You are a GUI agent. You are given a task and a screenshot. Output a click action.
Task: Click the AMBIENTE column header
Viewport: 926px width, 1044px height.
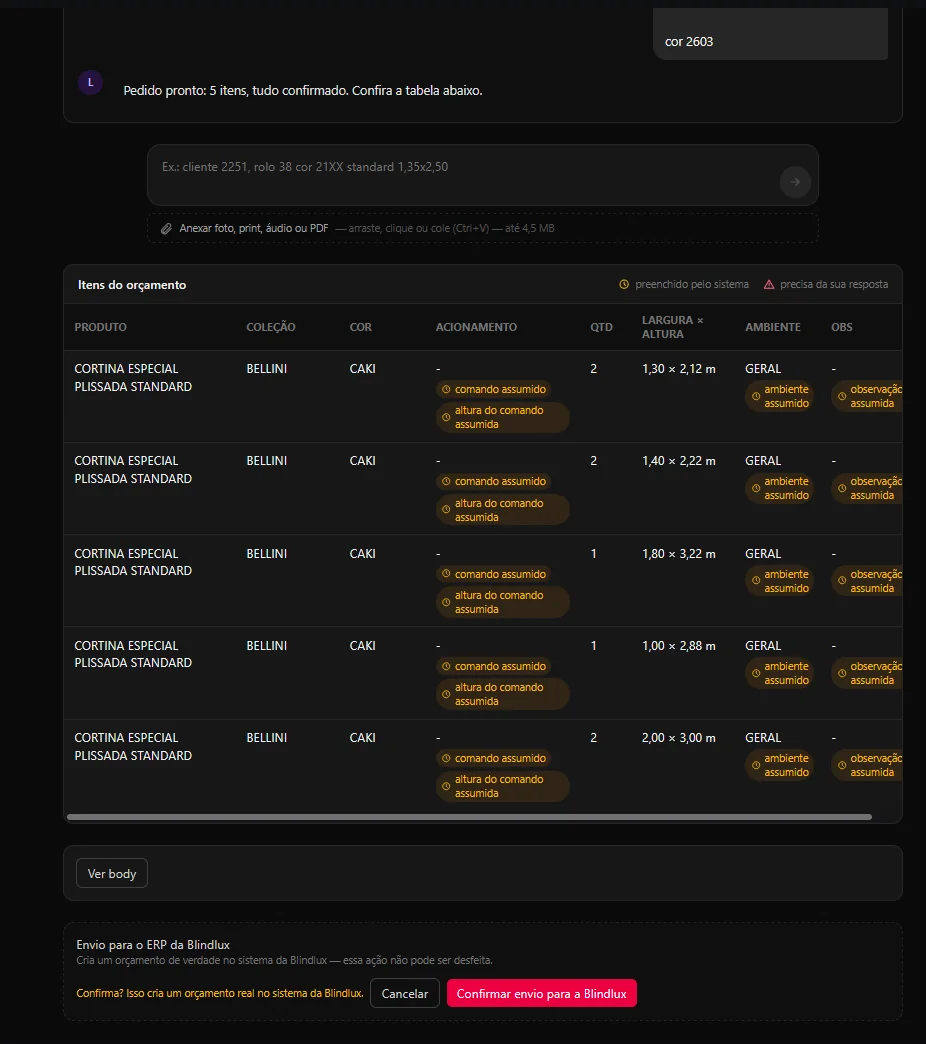tap(773, 327)
